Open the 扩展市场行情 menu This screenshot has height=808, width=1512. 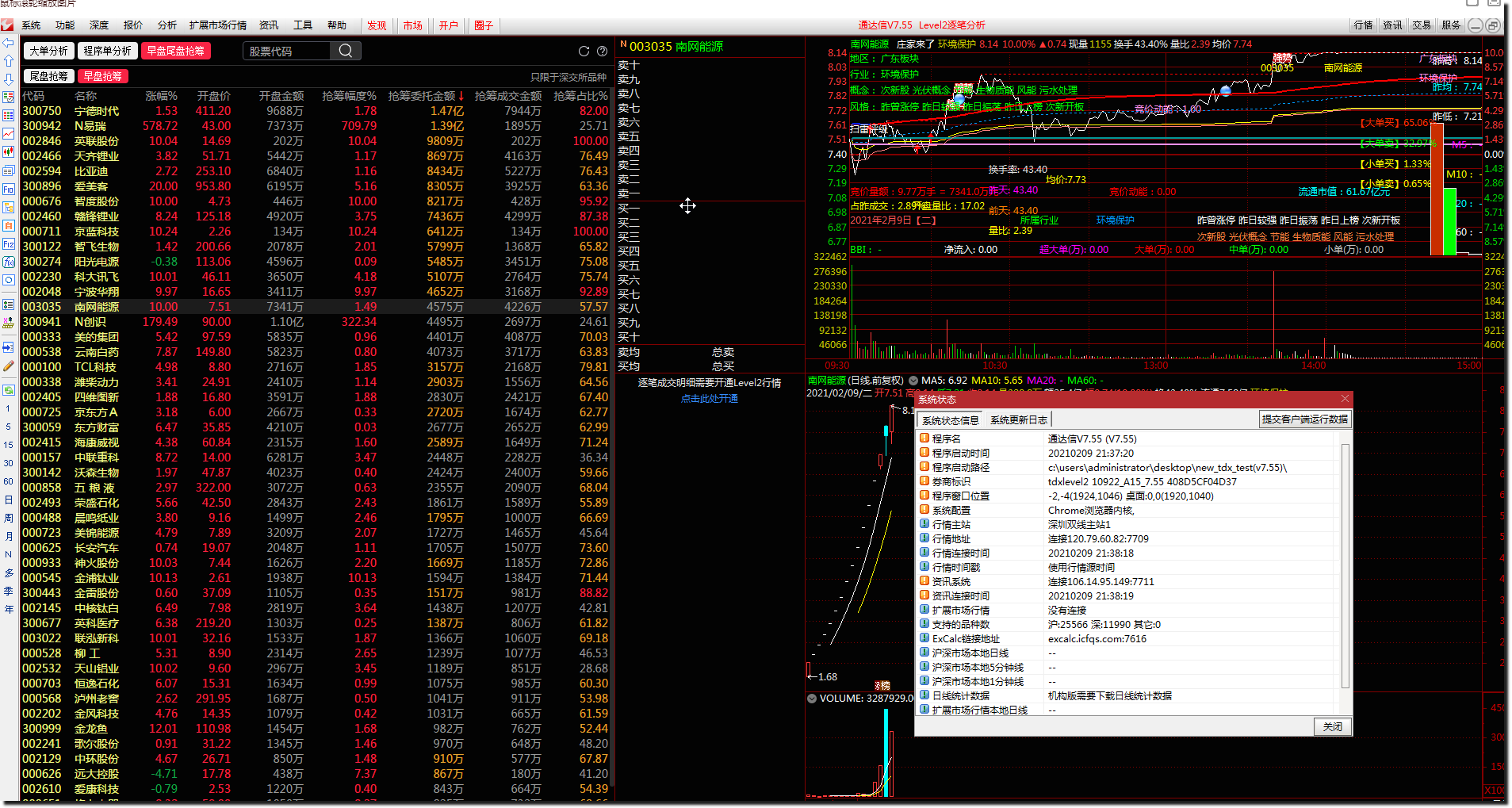(218, 25)
